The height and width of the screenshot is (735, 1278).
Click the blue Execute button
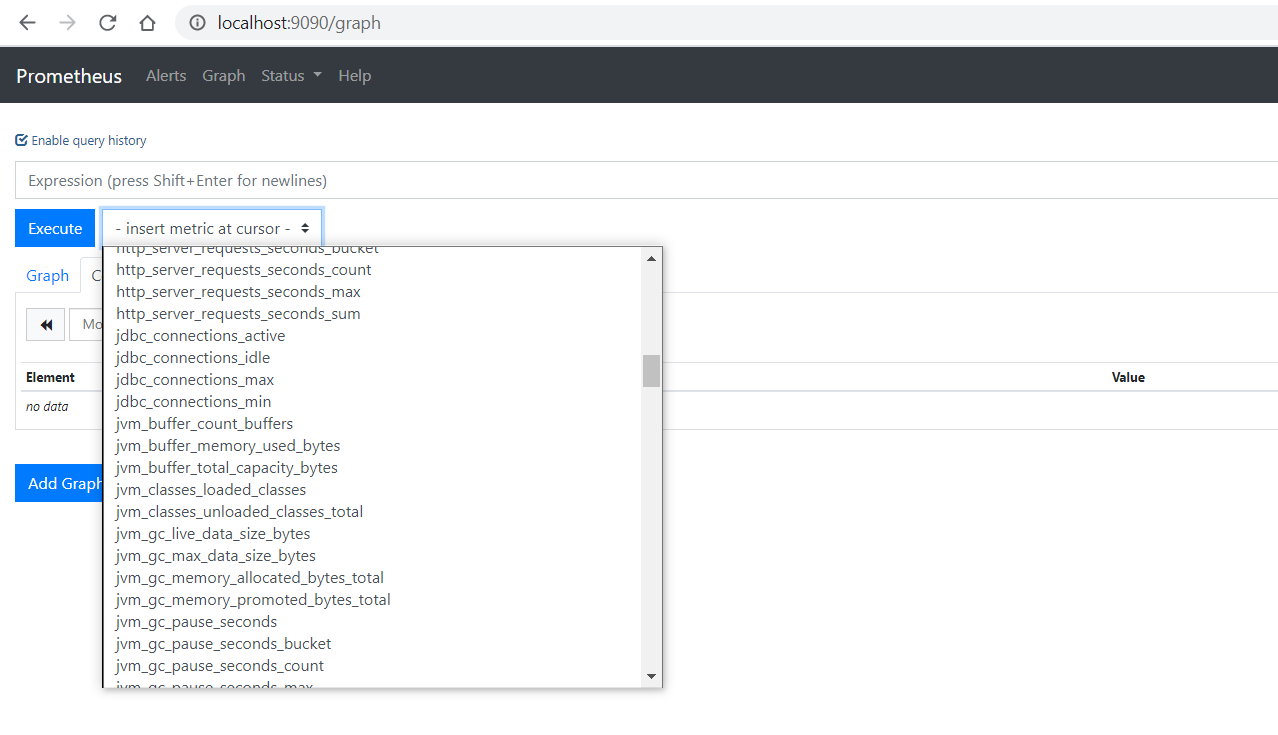tap(55, 228)
